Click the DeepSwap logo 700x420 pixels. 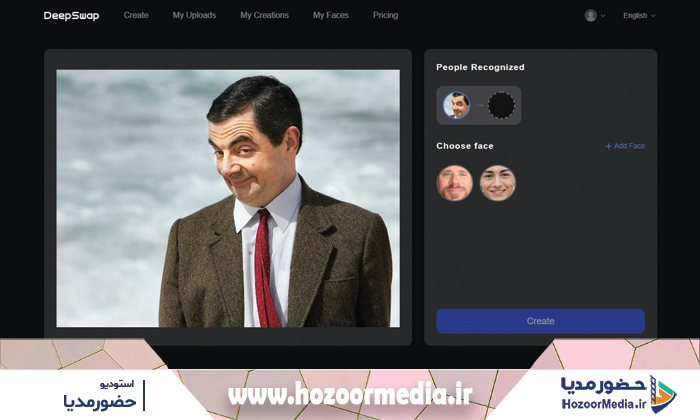point(71,16)
